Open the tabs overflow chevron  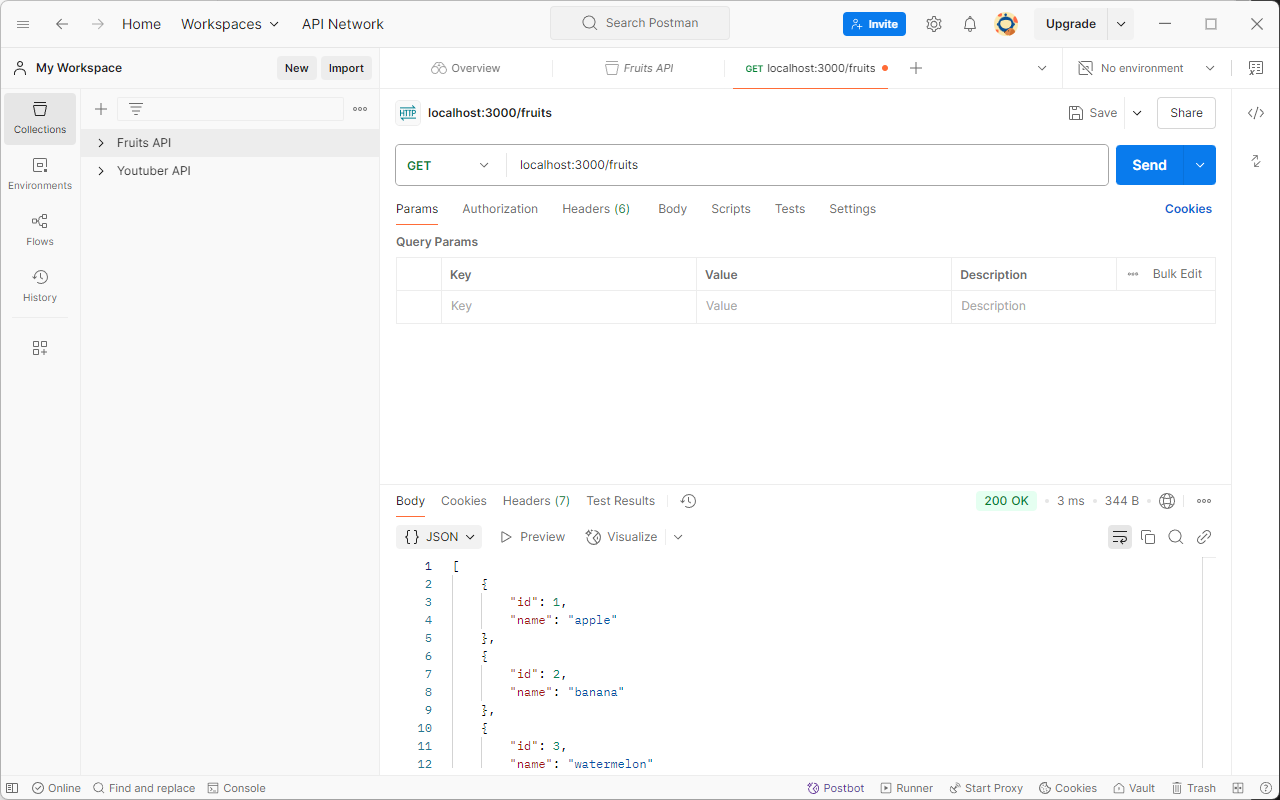1042,68
